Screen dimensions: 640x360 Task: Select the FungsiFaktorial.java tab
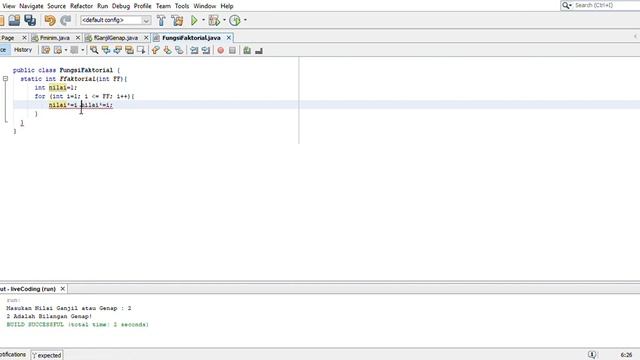(191, 38)
